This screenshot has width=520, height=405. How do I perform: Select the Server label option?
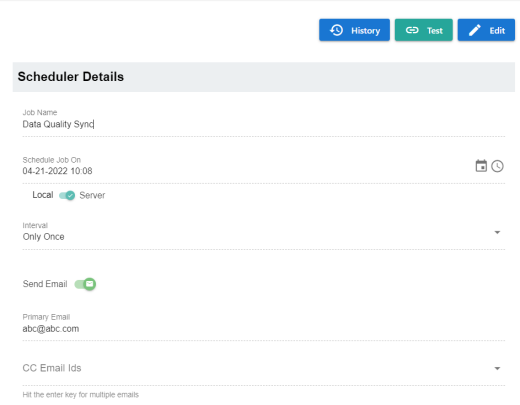click(92, 195)
